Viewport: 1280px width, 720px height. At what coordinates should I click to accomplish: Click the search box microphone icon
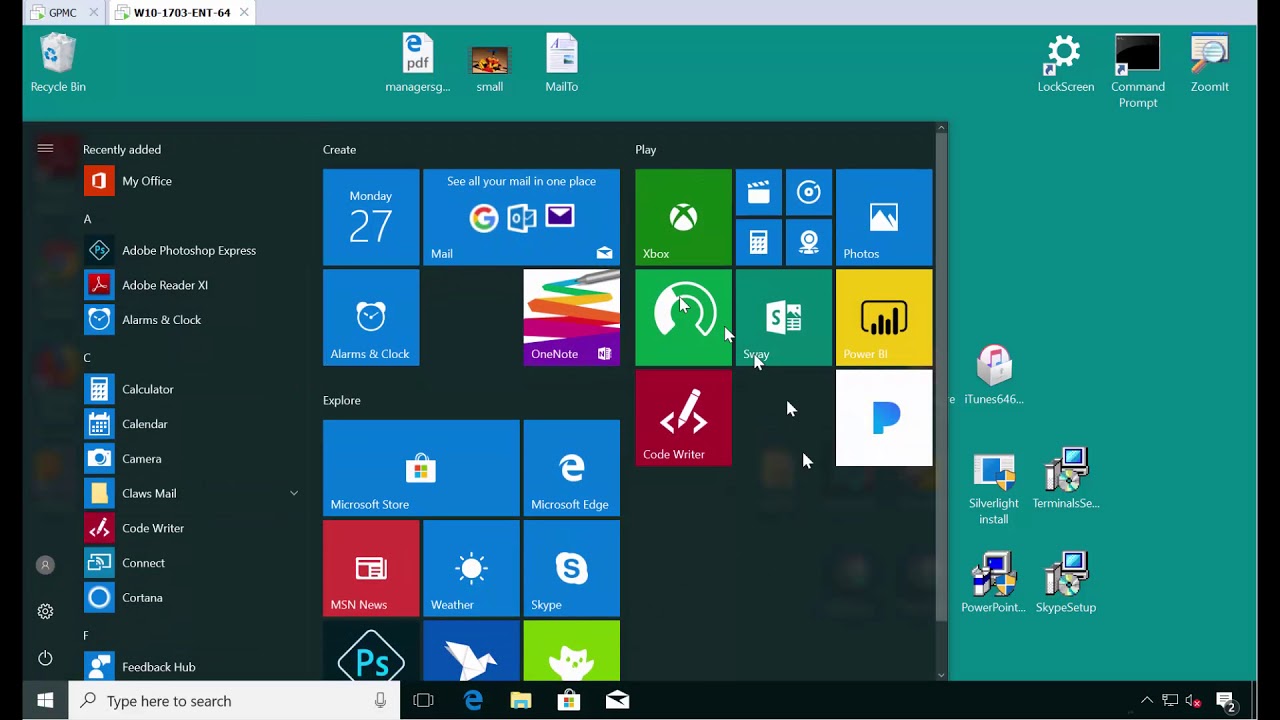pos(380,701)
